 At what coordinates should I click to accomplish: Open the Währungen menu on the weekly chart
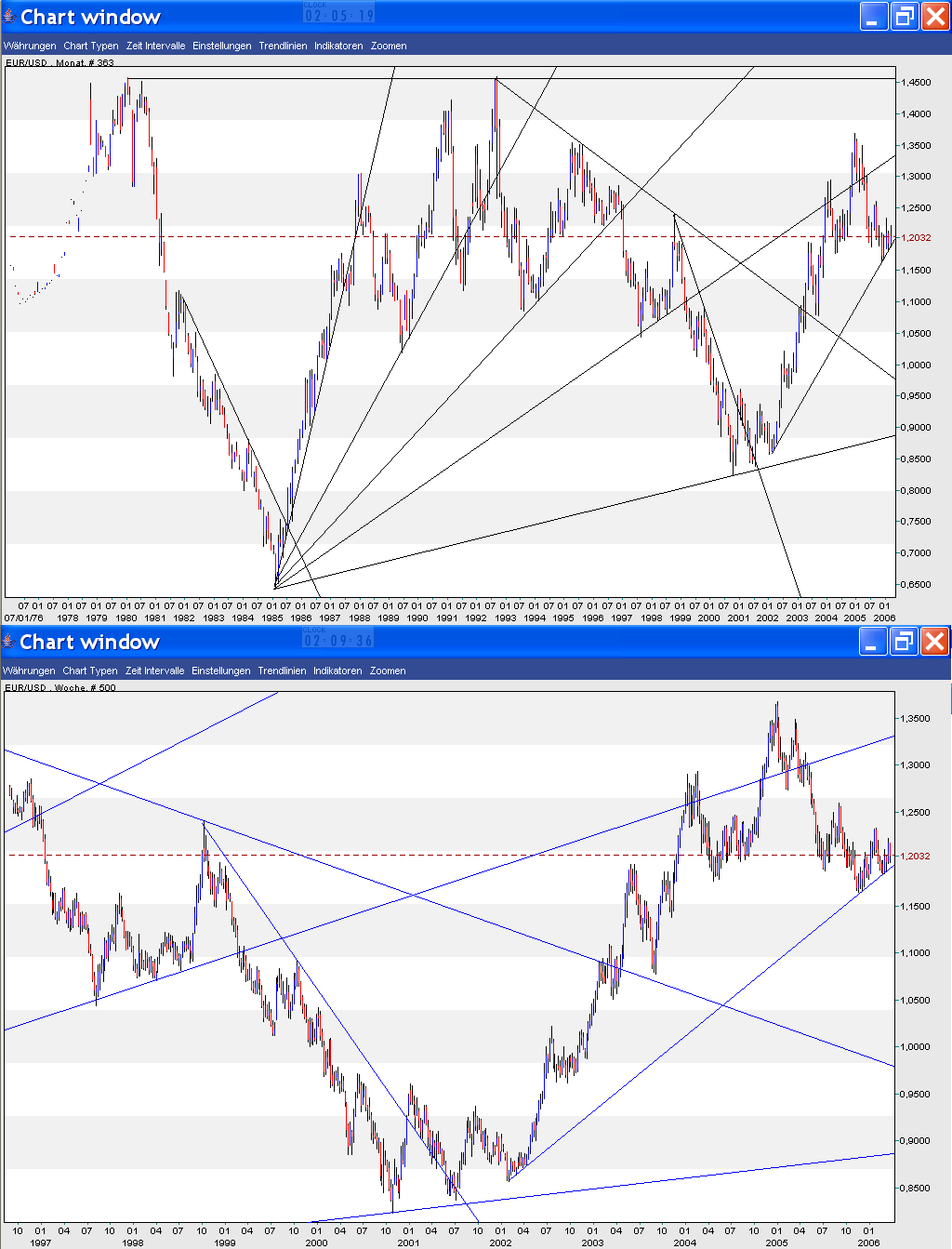29,671
